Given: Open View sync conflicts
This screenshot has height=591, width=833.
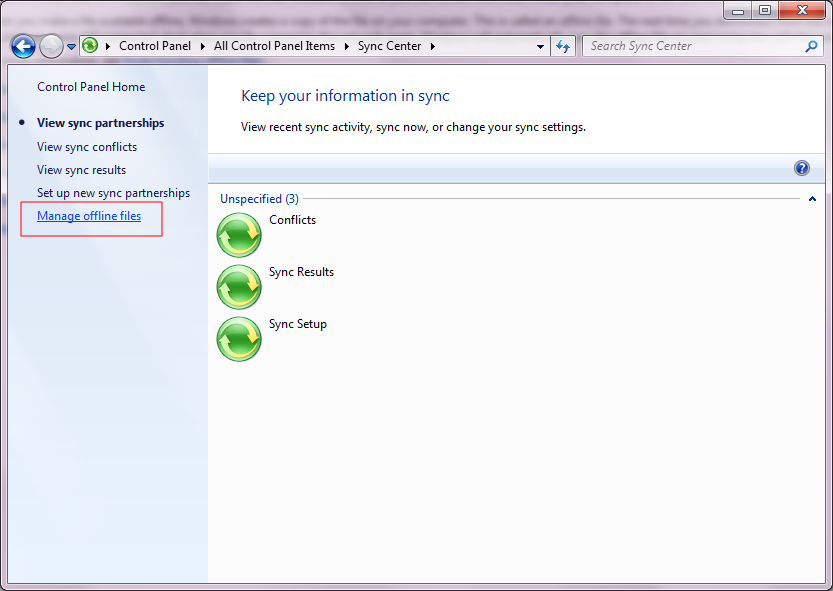Looking at the screenshot, I should tap(87, 146).
